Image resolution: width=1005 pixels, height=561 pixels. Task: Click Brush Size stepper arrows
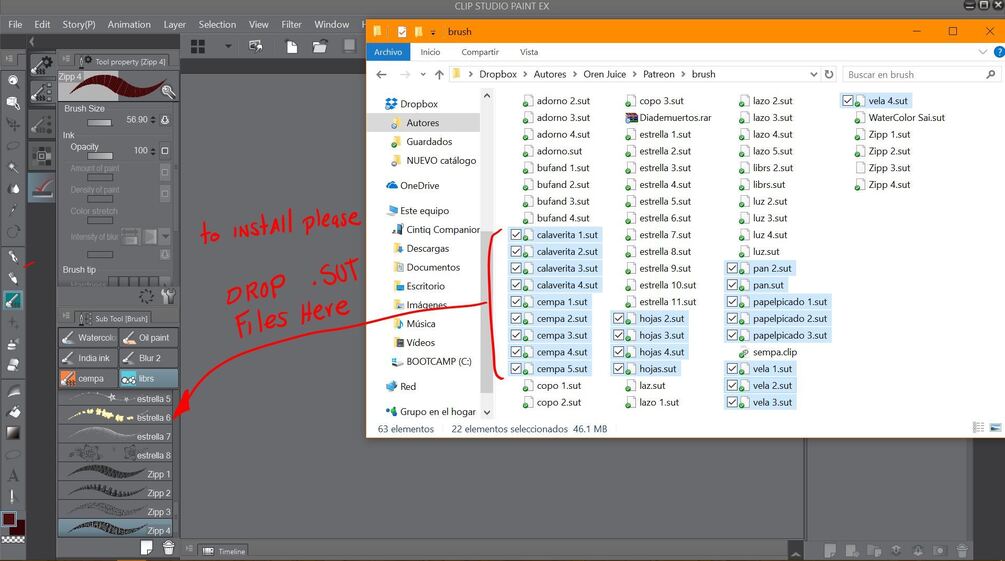click(x=153, y=120)
